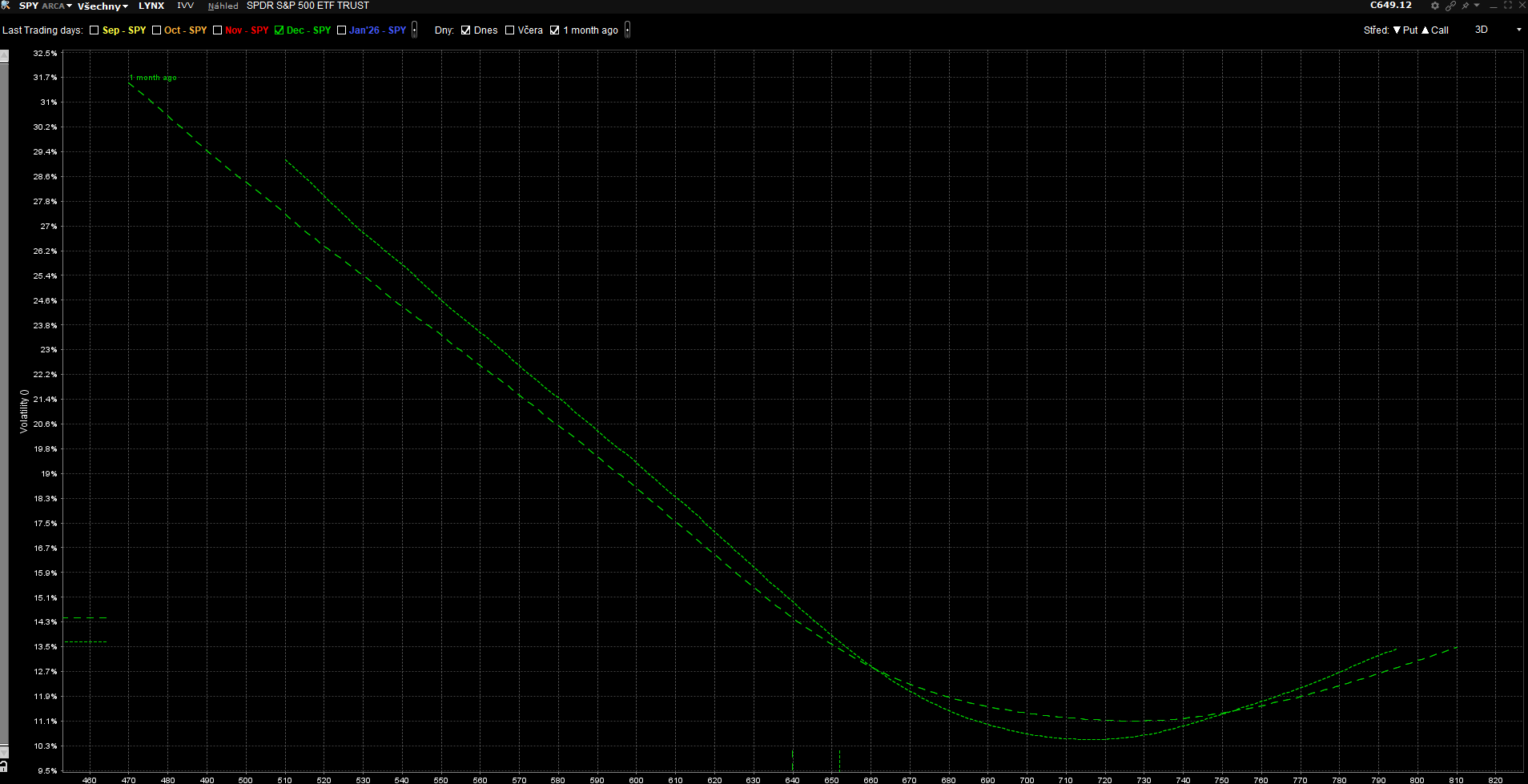
Task: Click the 720 strike on x-axis
Action: click(x=1104, y=780)
